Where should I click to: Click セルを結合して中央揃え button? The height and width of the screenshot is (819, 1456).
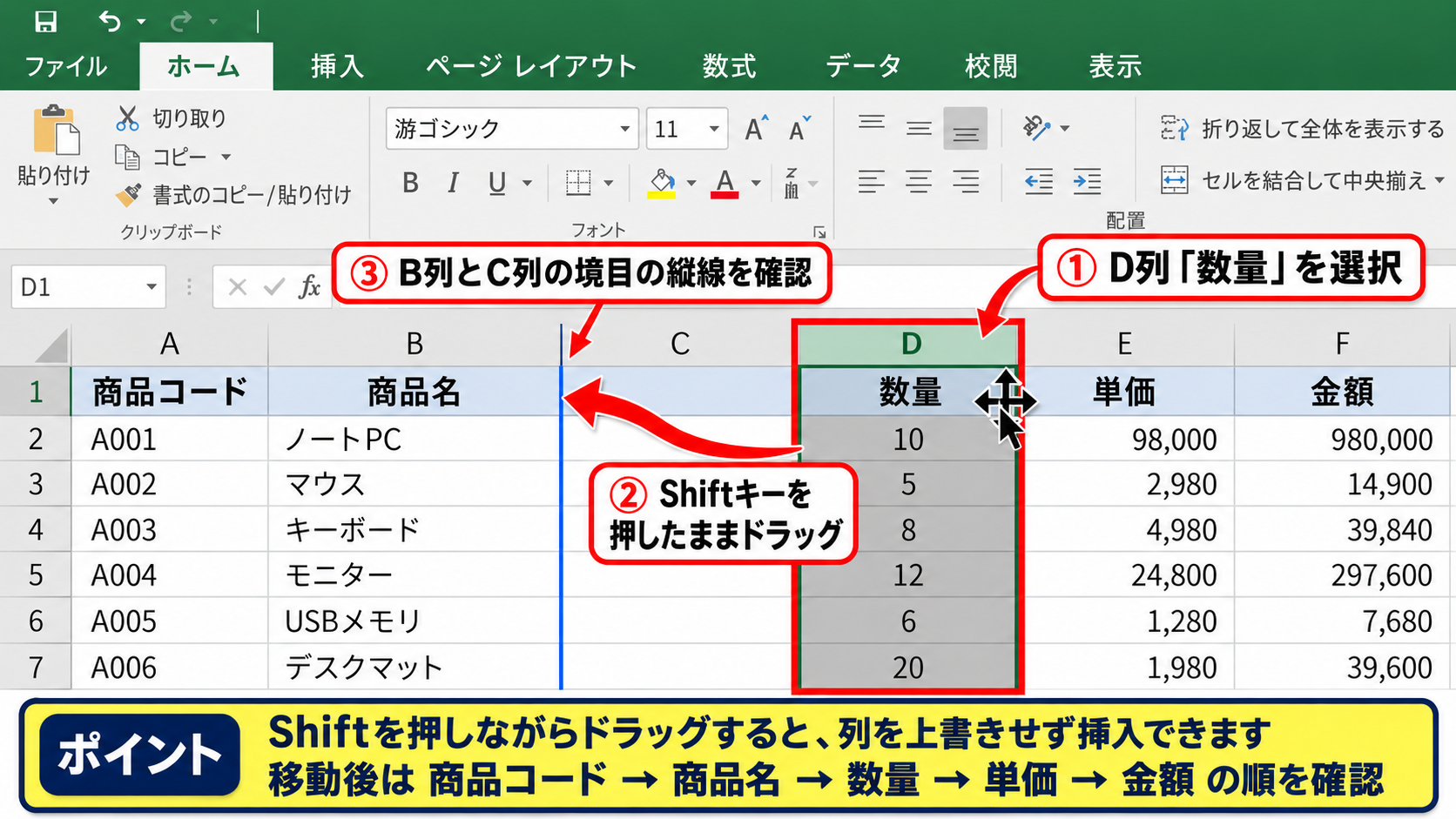coord(1294,181)
